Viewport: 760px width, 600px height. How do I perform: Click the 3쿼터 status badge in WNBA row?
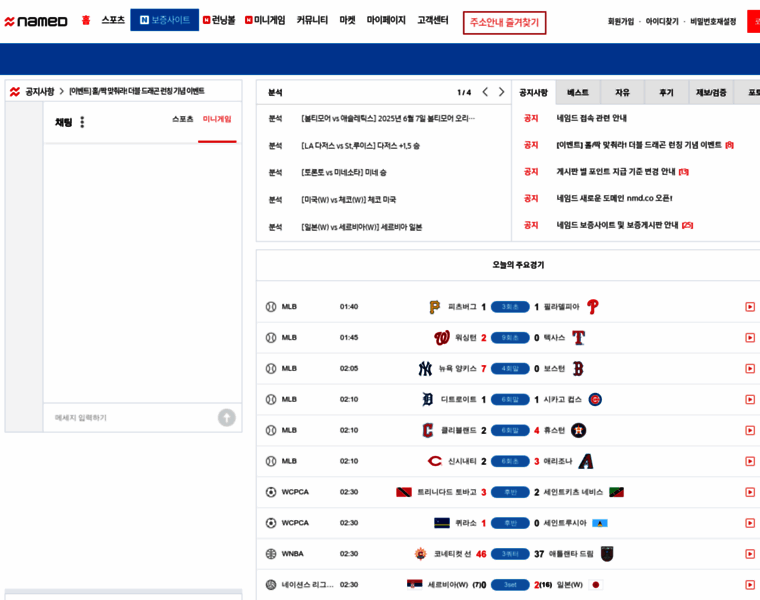coord(510,554)
